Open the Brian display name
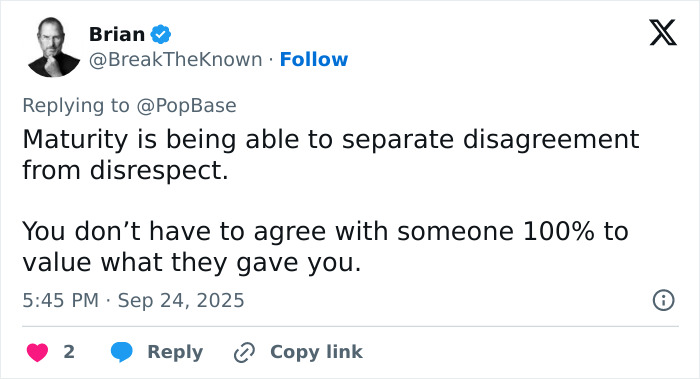The width and height of the screenshot is (700, 379). coord(117,34)
